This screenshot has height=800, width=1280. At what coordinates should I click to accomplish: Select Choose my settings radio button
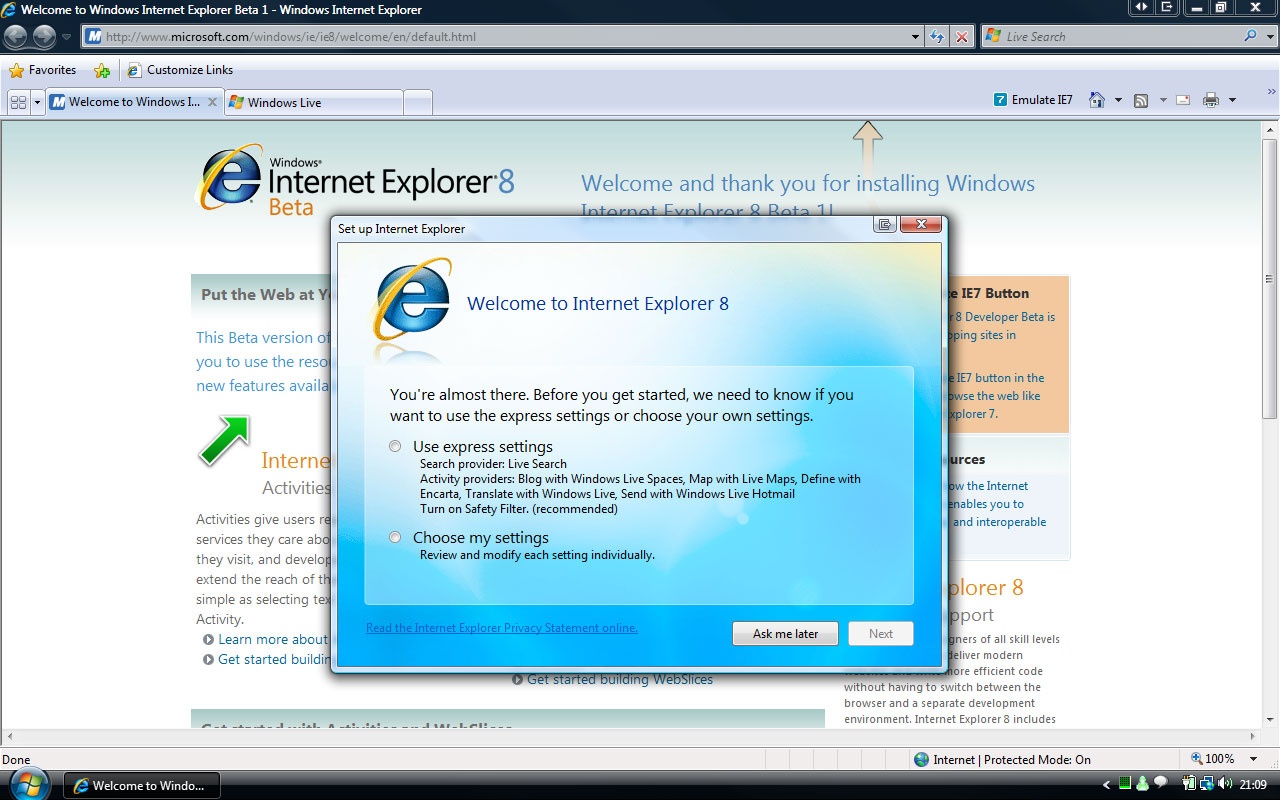(396, 537)
